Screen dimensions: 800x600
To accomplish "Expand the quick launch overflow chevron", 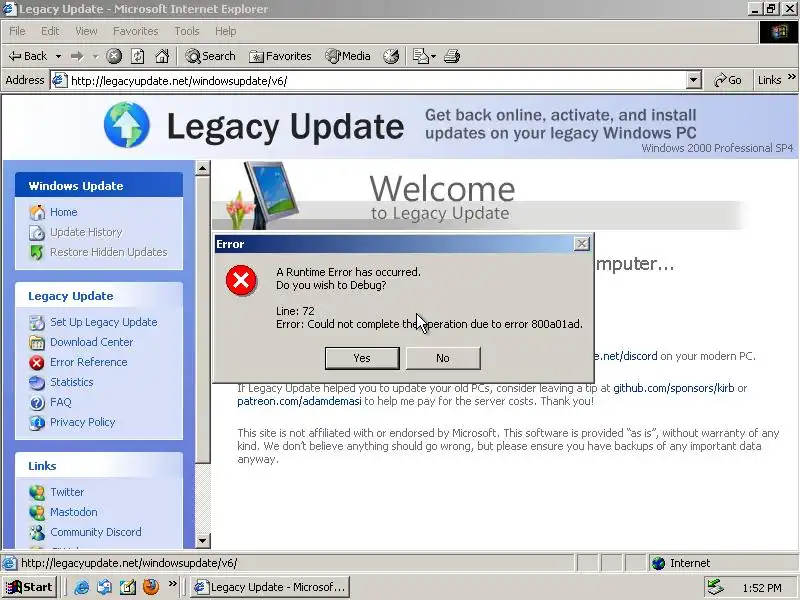I will 172,583.
